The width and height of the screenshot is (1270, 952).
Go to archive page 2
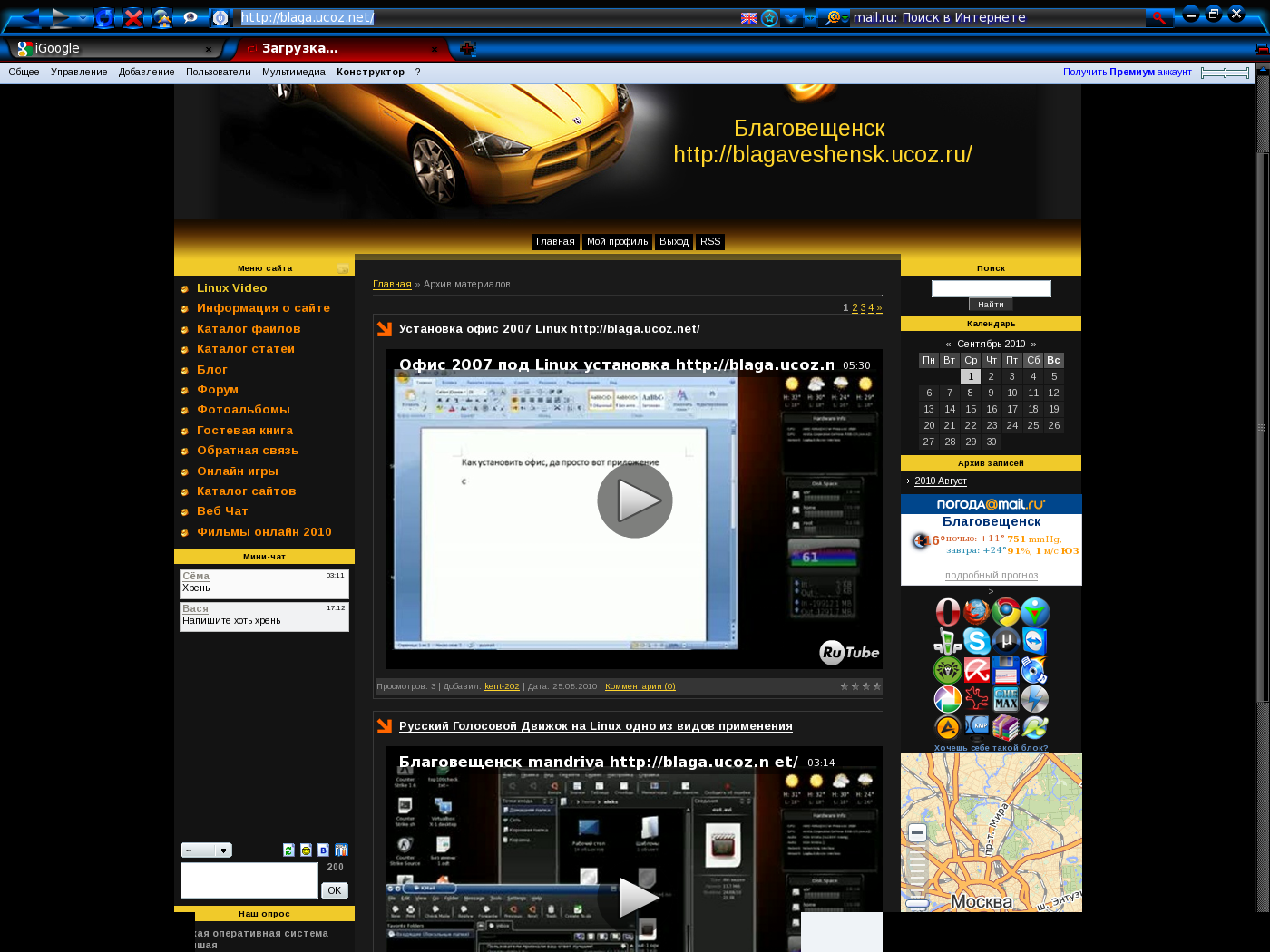pos(855,308)
